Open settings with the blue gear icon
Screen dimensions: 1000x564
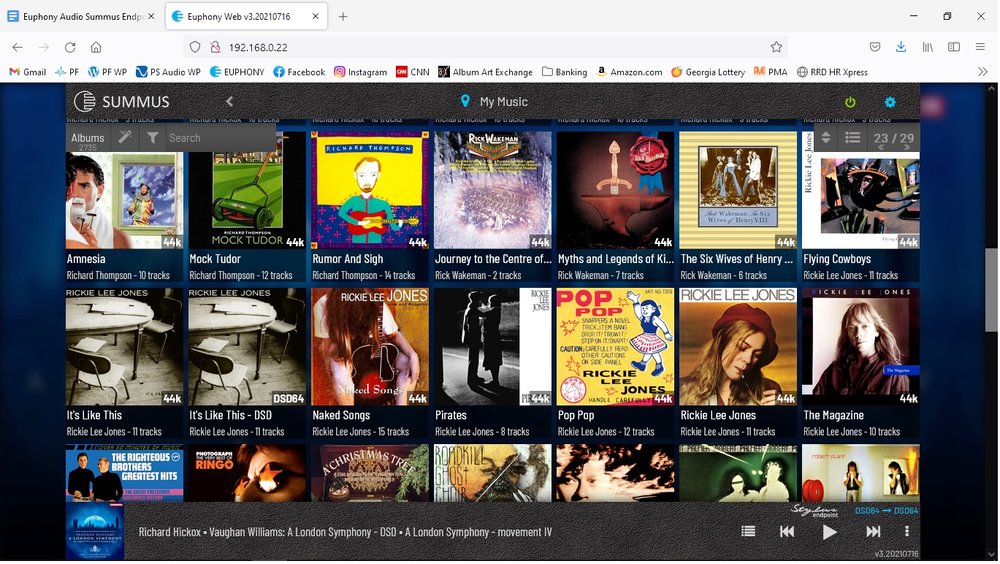(x=890, y=101)
